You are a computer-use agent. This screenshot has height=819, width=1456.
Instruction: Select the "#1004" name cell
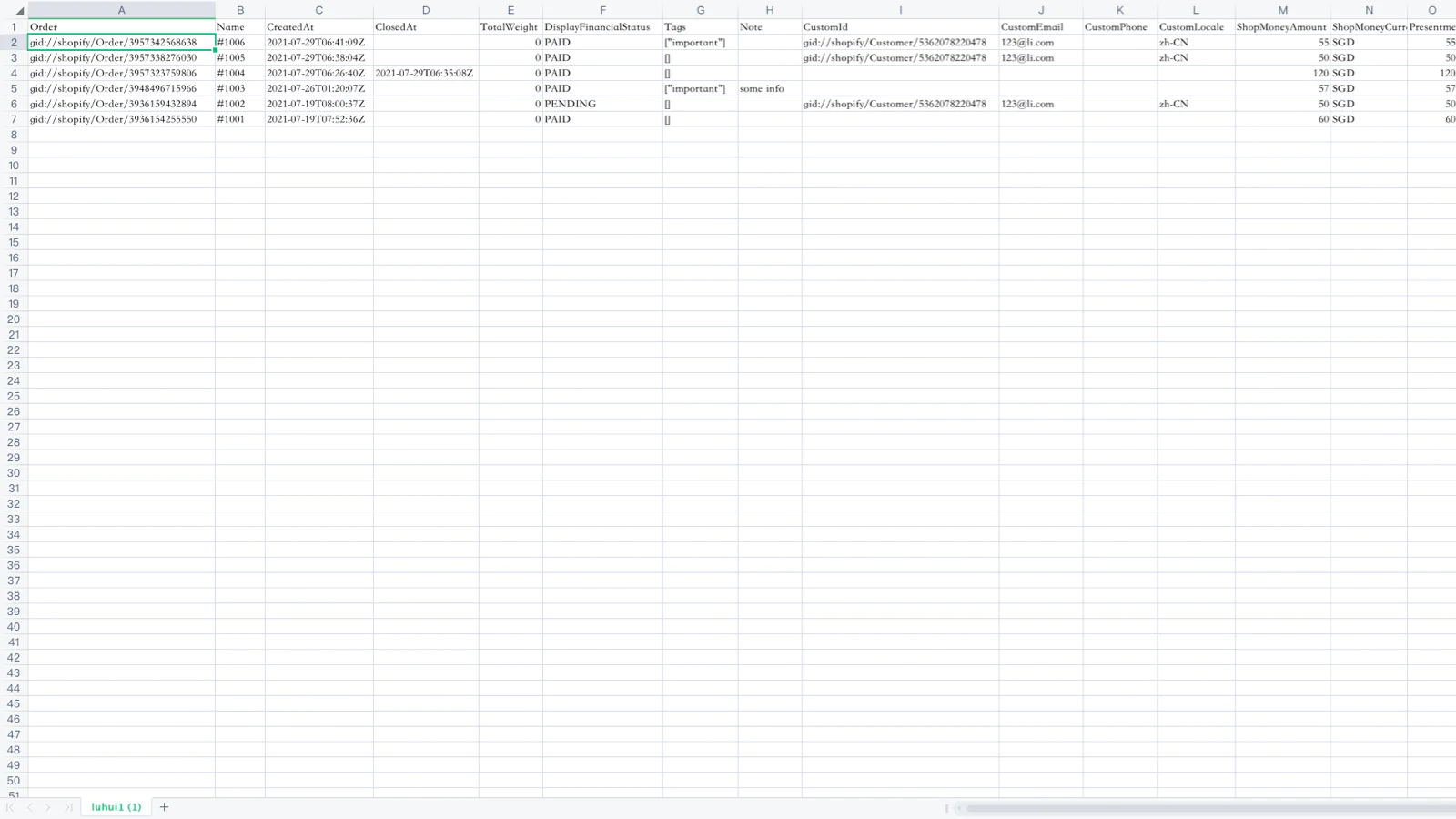[240, 73]
